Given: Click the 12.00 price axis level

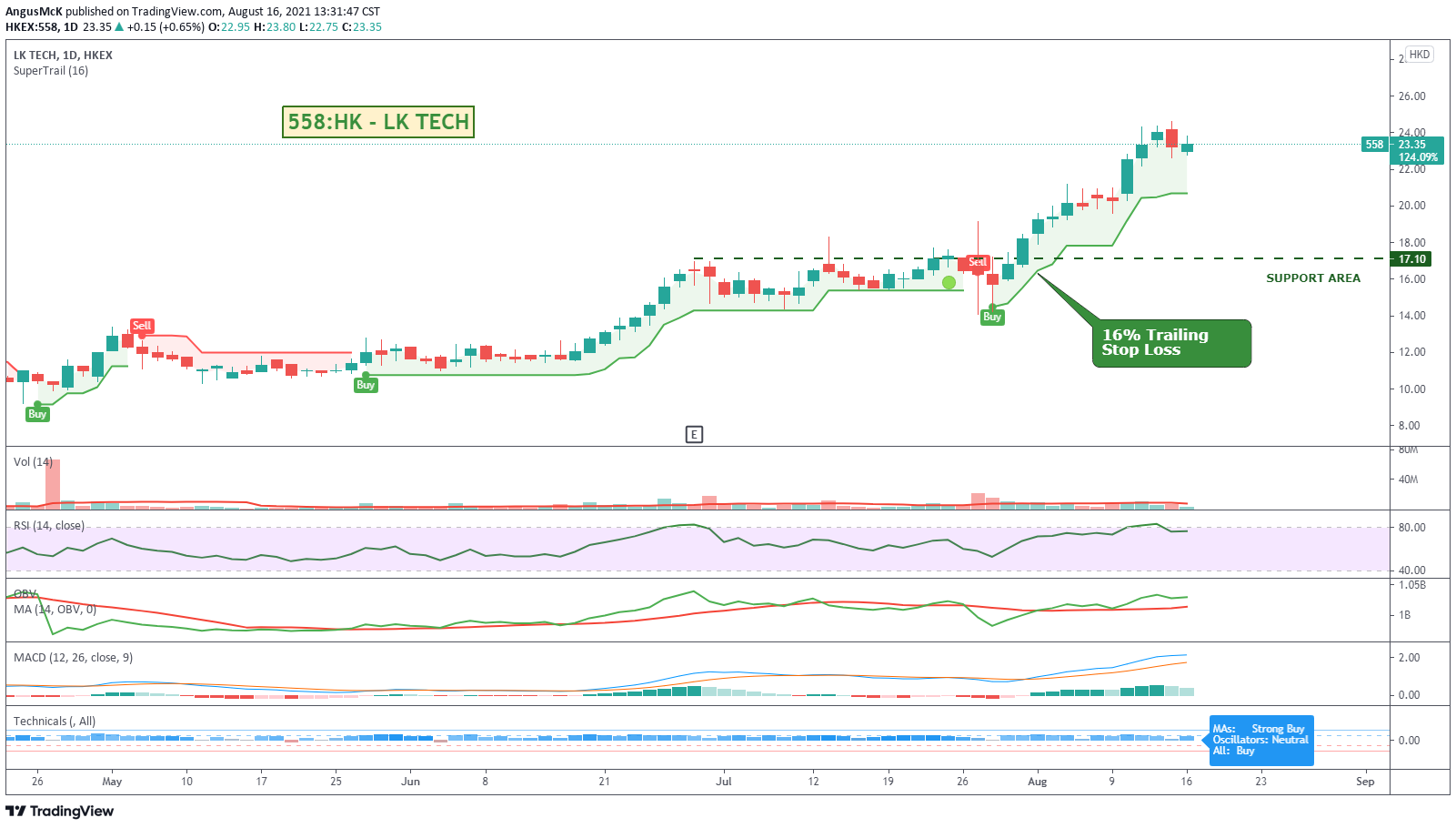Looking at the screenshot, I should 1412,352.
